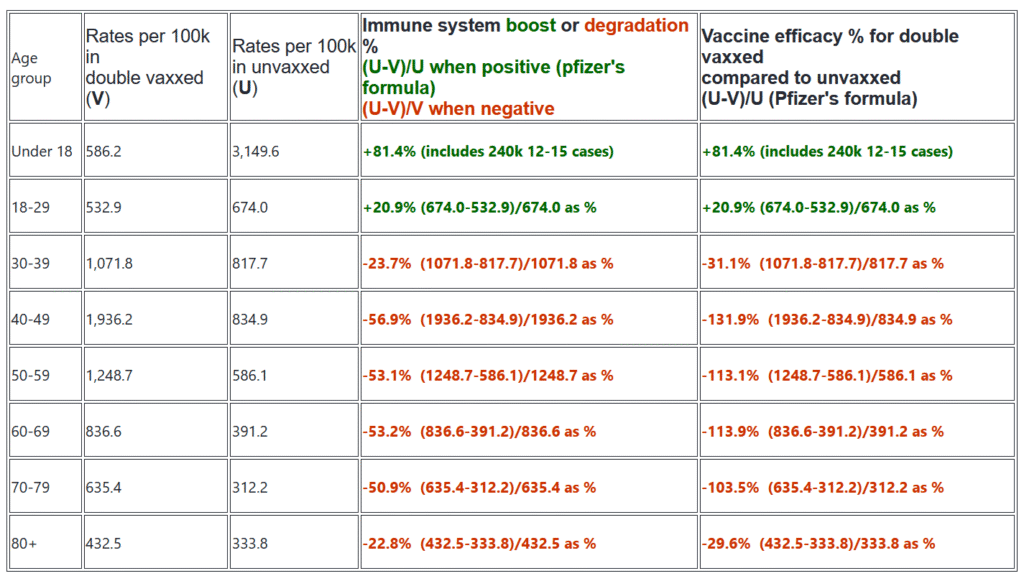Click the -103.5% vaccine efficacy cell
This screenshot has height=581, width=1024.
click(857, 487)
